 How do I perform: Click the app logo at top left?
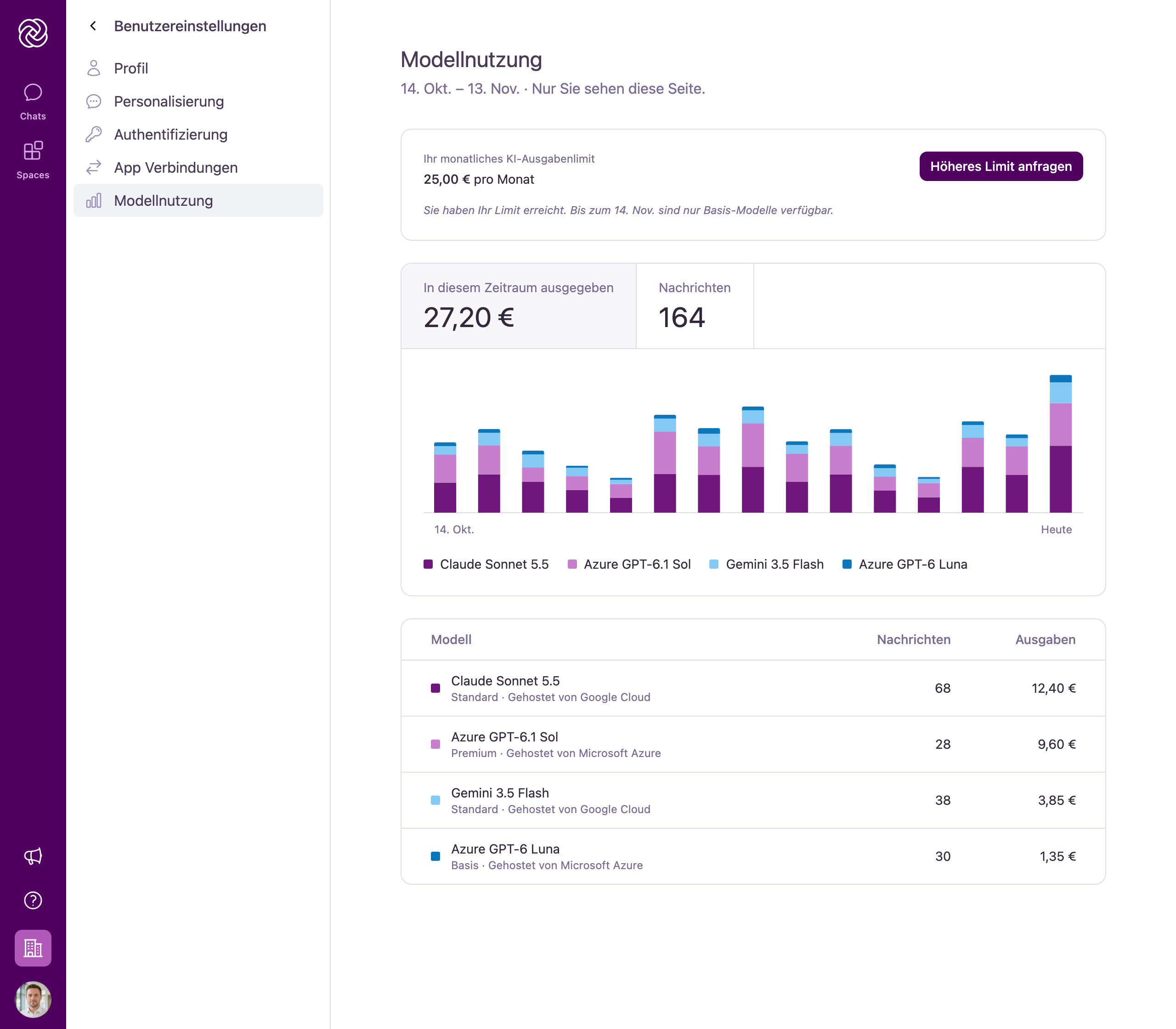[33, 33]
